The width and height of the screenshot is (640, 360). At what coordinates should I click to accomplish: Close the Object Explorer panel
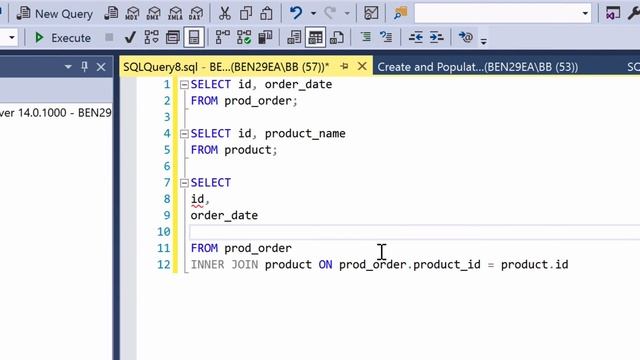point(101,67)
